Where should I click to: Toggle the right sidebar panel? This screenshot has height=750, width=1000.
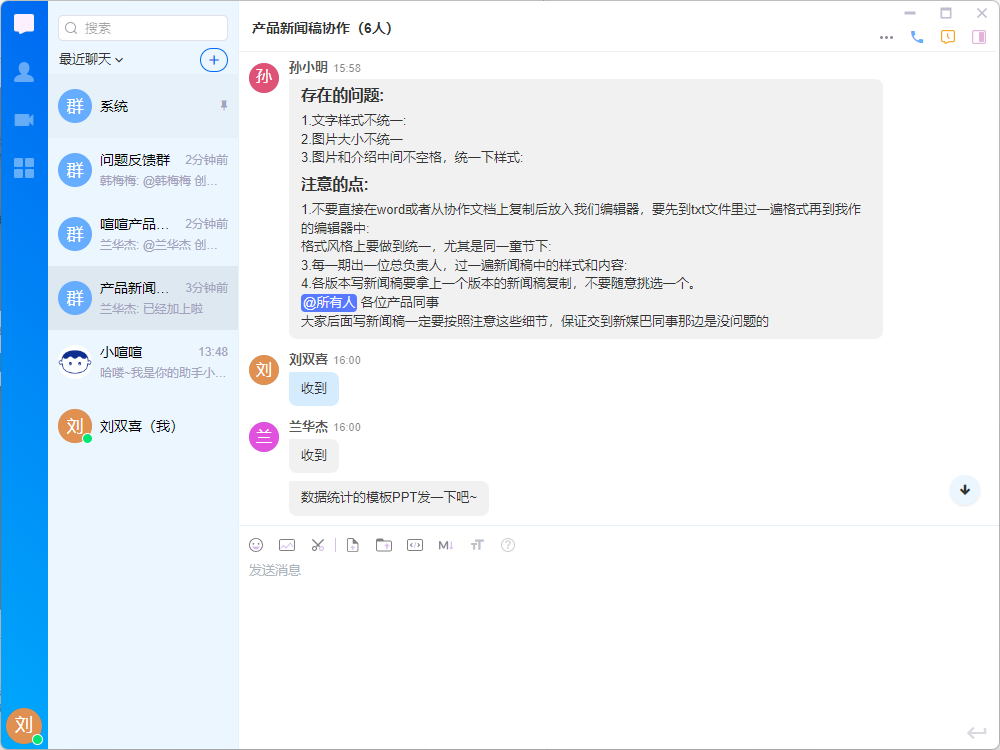tap(979, 37)
